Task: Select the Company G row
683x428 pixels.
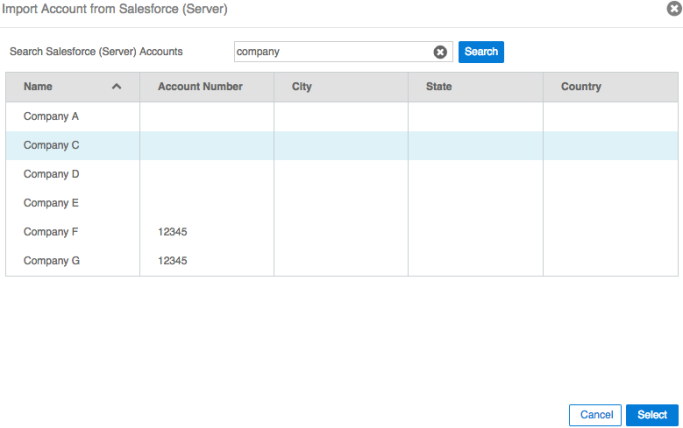Action: [342, 260]
